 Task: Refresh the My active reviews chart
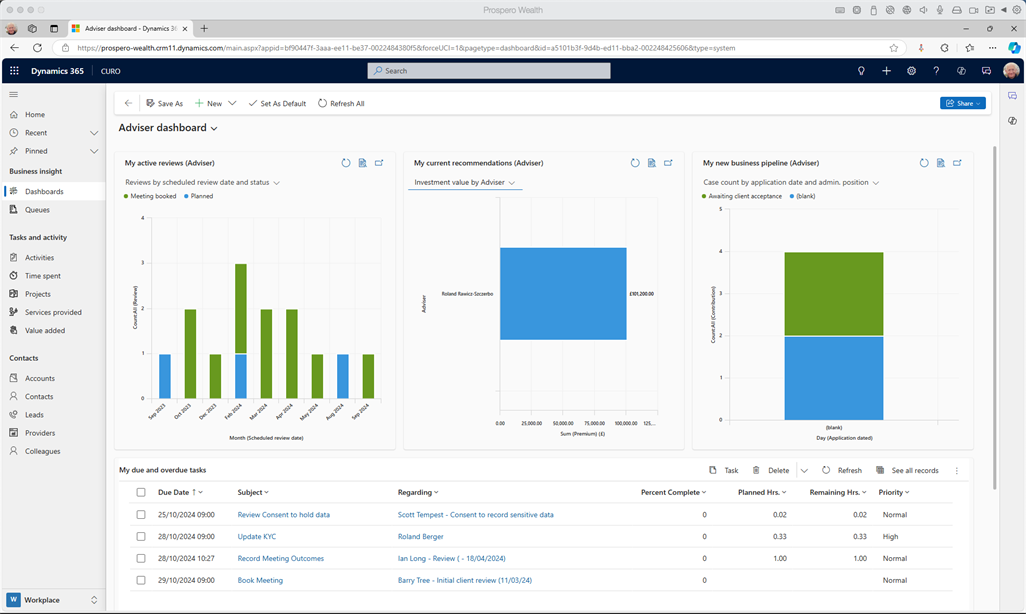(x=346, y=163)
